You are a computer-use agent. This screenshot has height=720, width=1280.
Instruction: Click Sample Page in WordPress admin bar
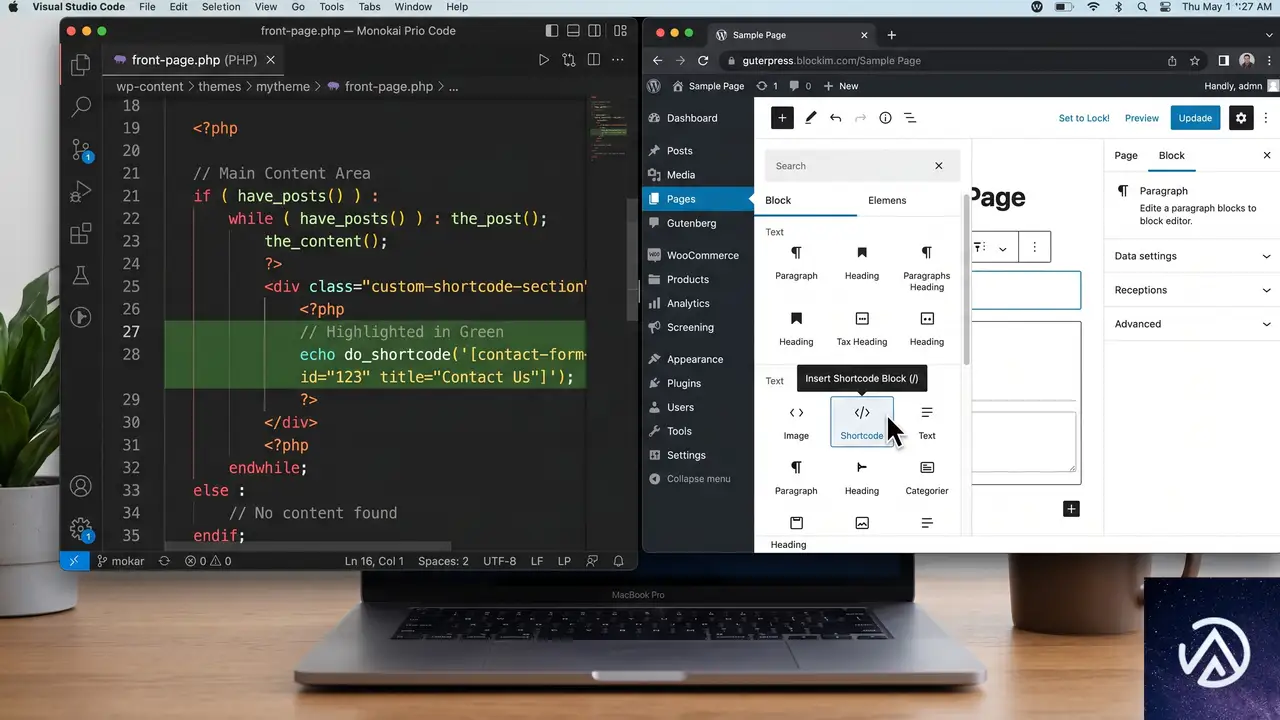(709, 86)
